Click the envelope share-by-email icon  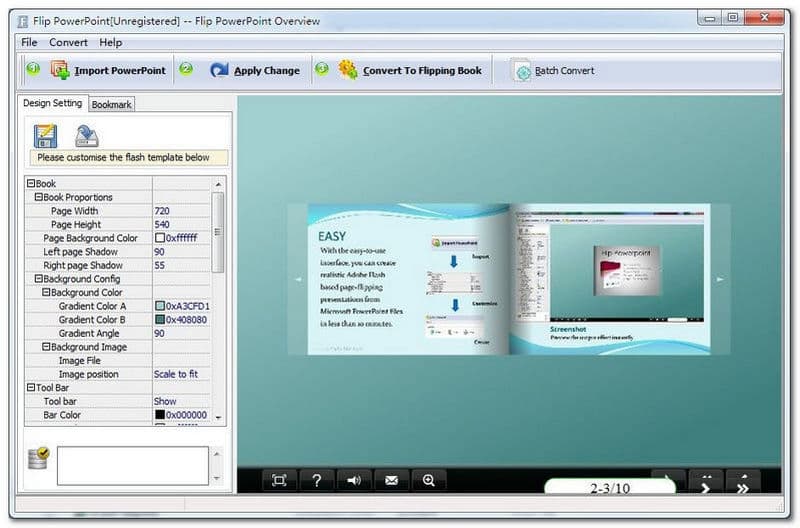pos(391,480)
